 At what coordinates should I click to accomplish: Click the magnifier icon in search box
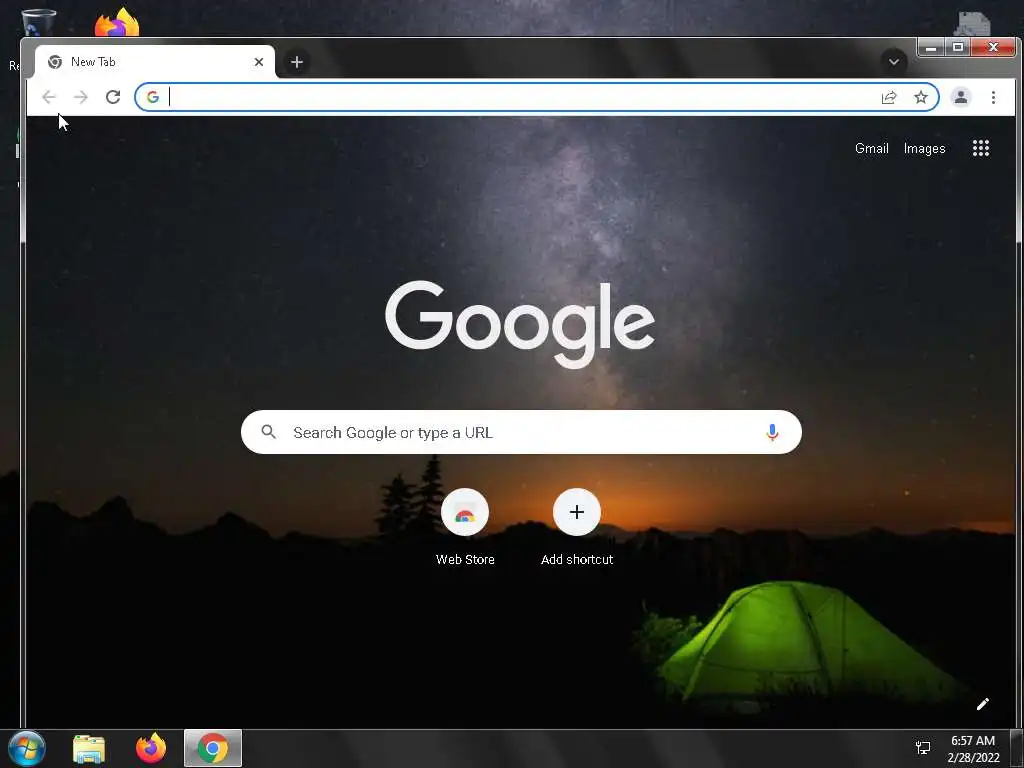[268, 432]
